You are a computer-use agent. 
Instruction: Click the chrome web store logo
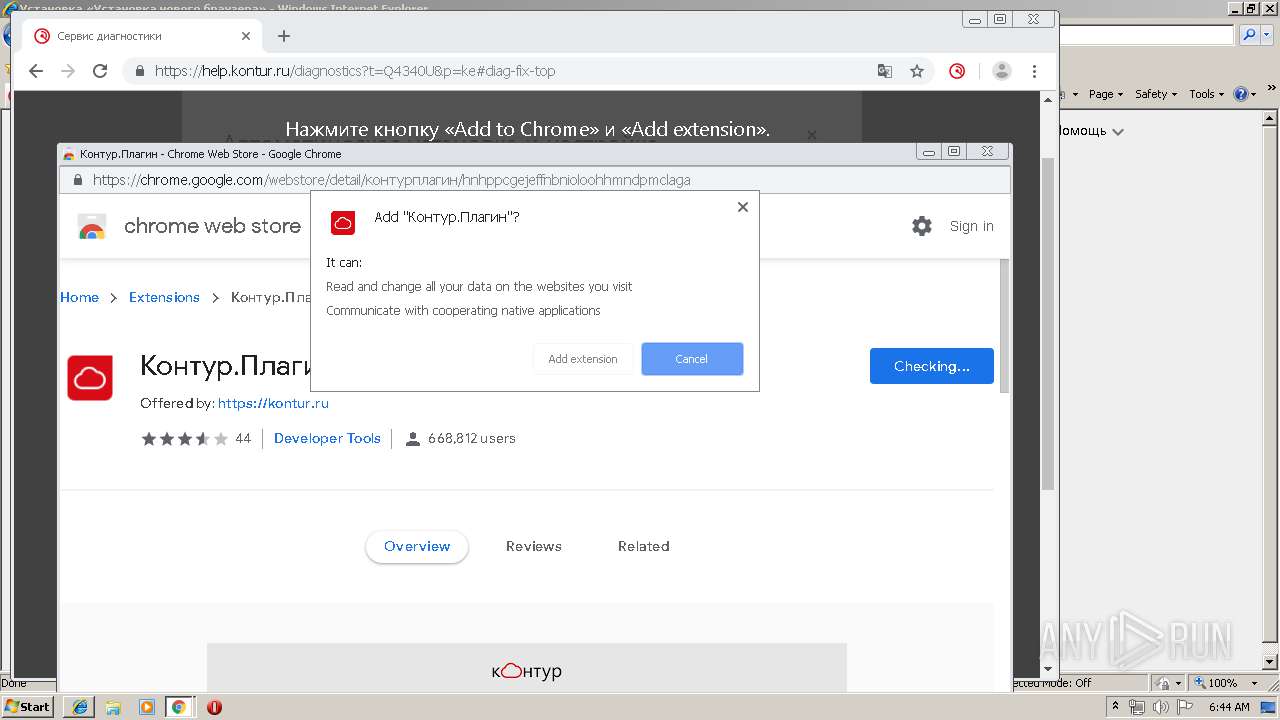[x=189, y=227]
